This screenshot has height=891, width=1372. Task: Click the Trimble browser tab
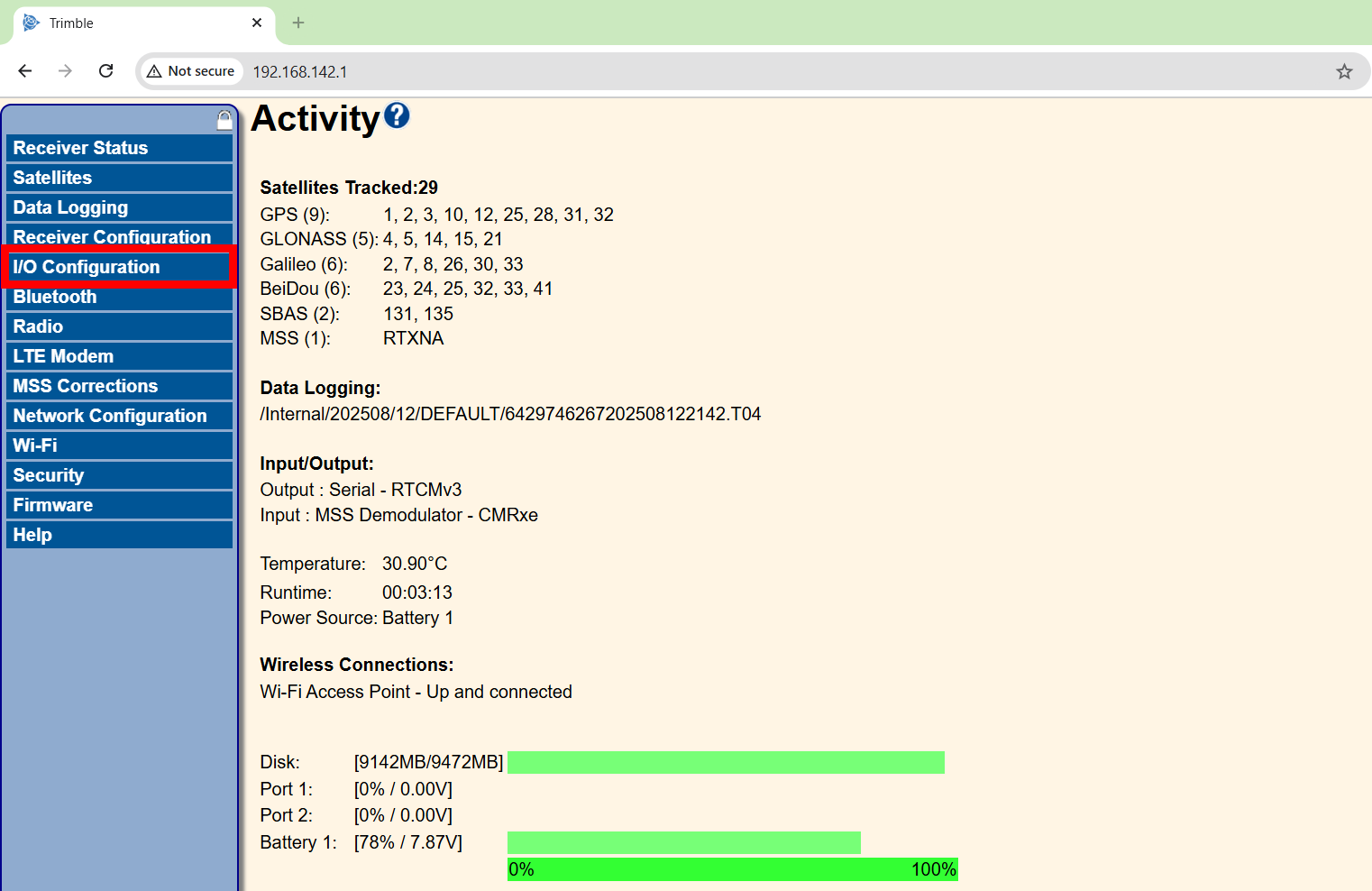coord(135,23)
